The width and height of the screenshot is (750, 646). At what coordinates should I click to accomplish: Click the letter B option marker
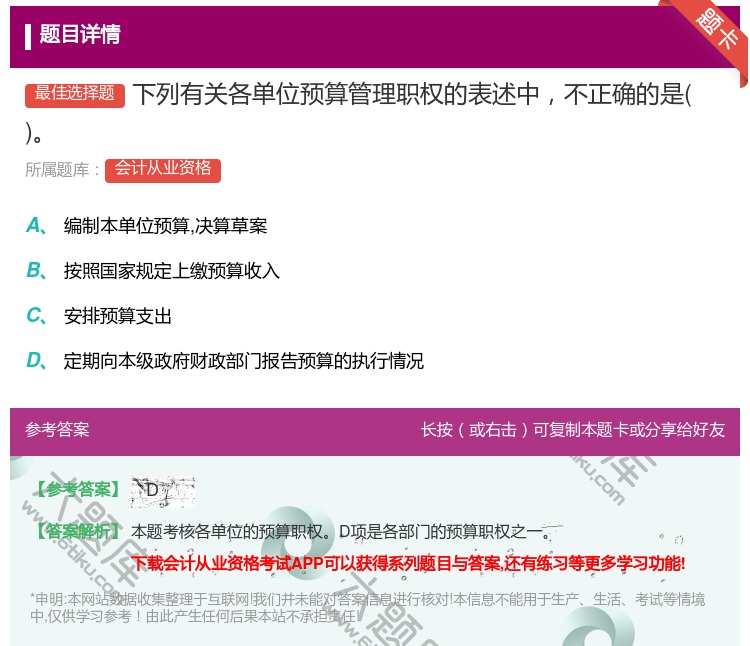pos(36,271)
